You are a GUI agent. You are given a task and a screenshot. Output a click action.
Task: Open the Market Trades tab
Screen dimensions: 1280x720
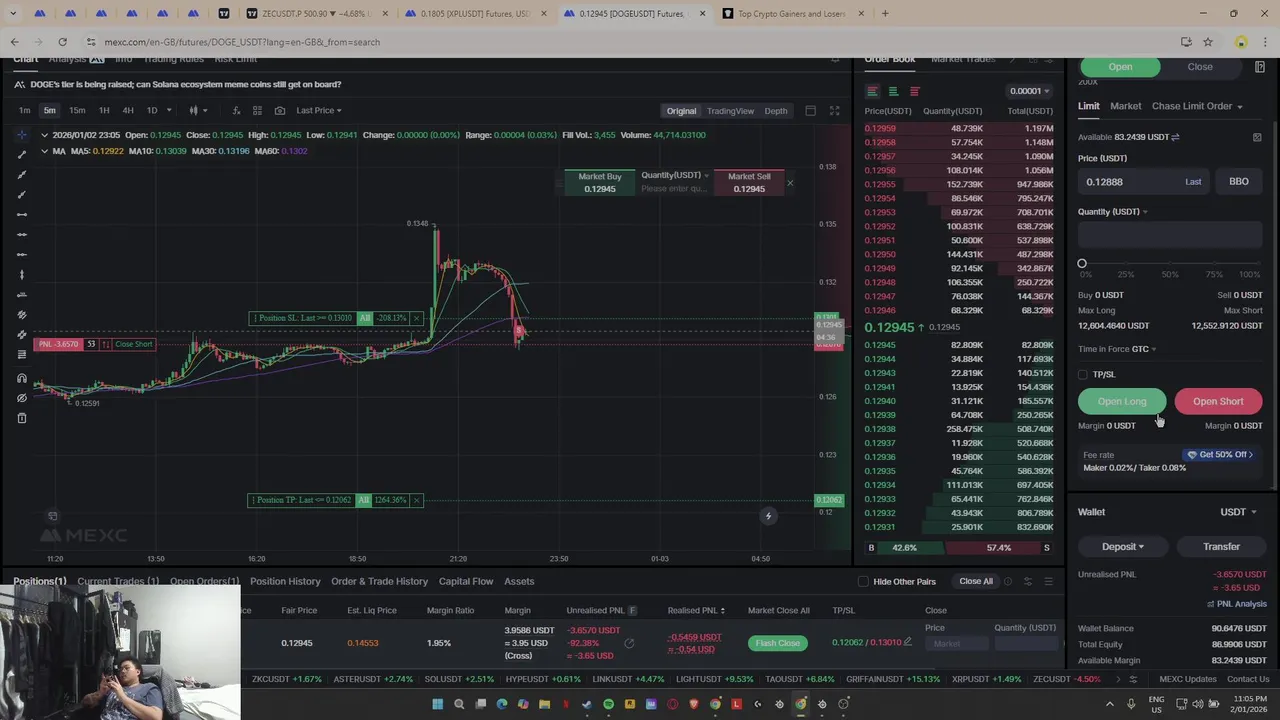click(x=963, y=59)
